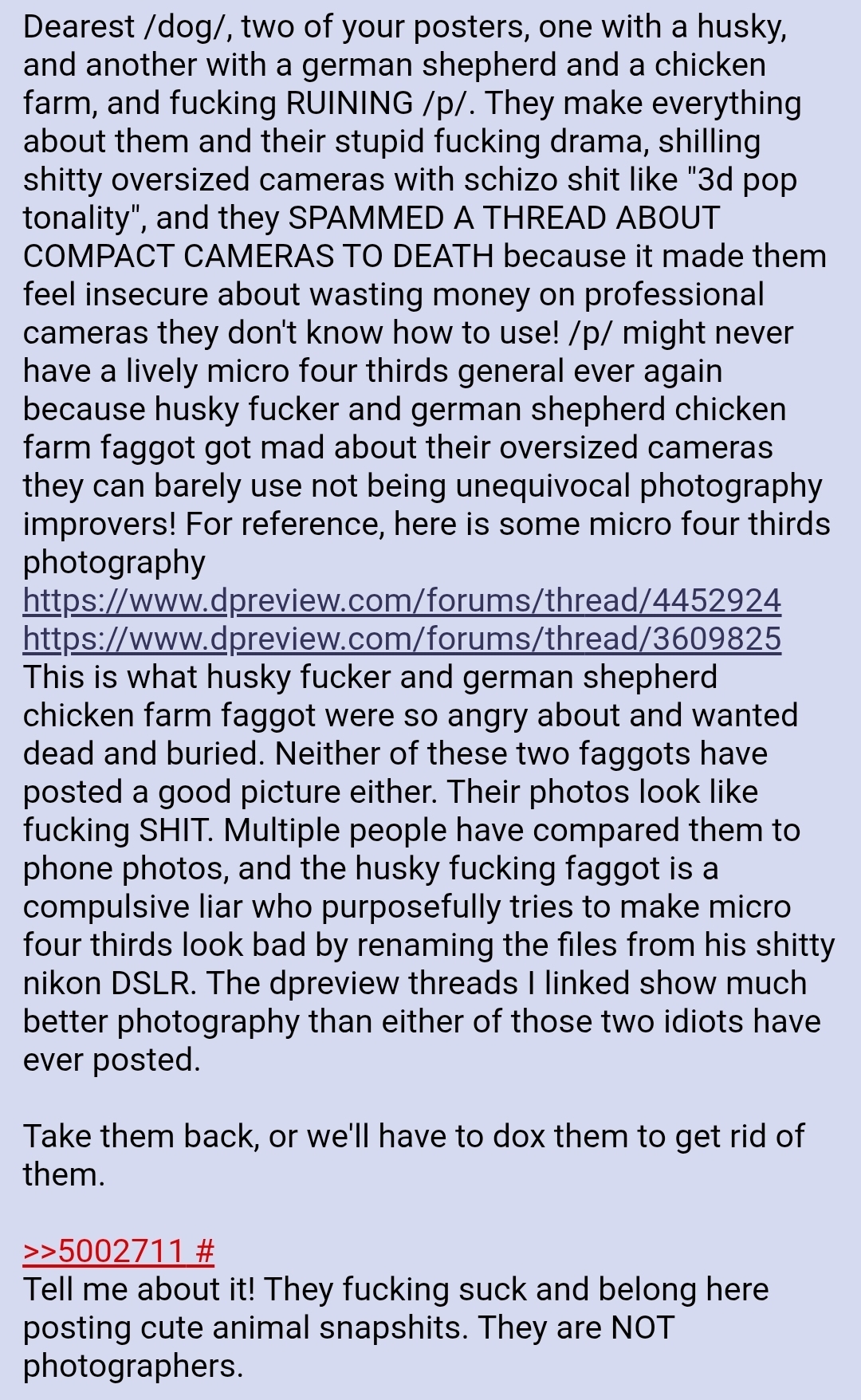Click the phrase "COMPACT CAMERAS TO DEATH"

click(258, 256)
